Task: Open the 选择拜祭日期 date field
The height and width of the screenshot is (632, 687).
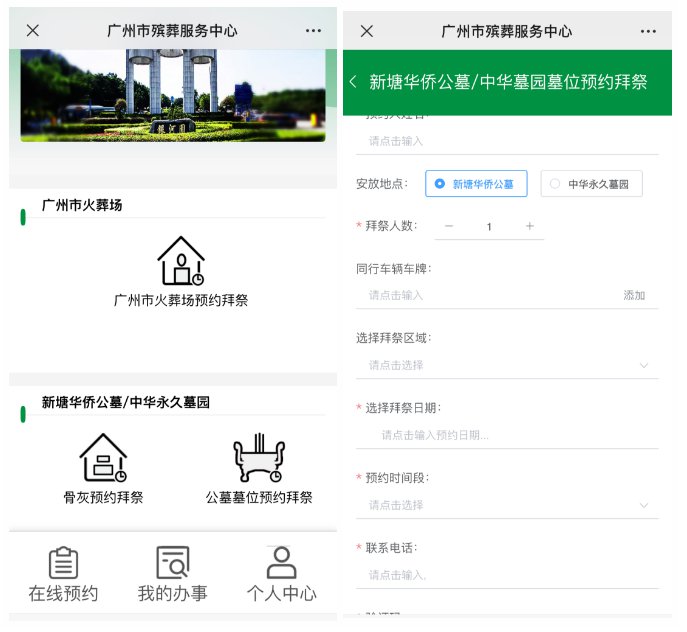Action: [507, 435]
